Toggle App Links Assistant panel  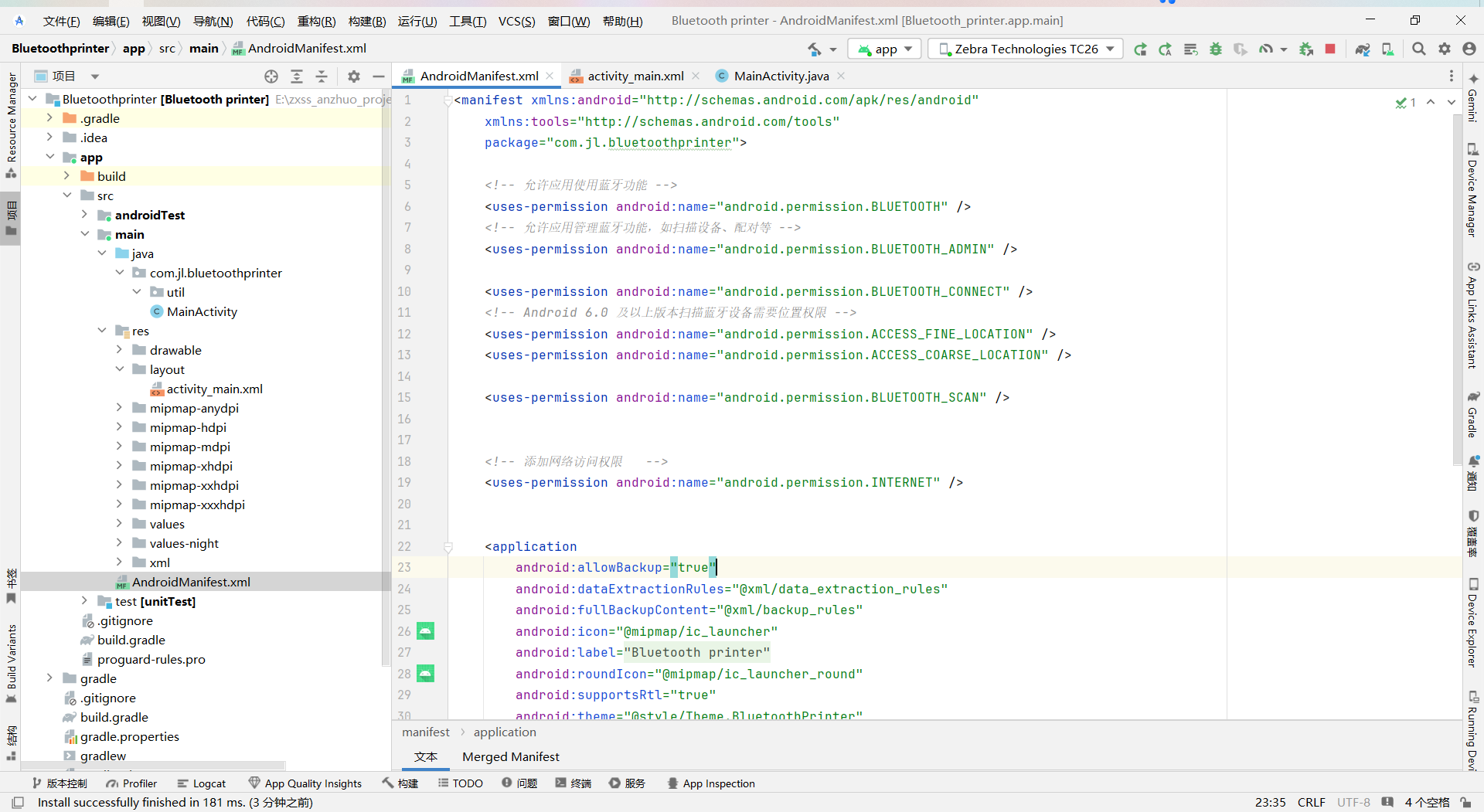pyautogui.click(x=1472, y=315)
